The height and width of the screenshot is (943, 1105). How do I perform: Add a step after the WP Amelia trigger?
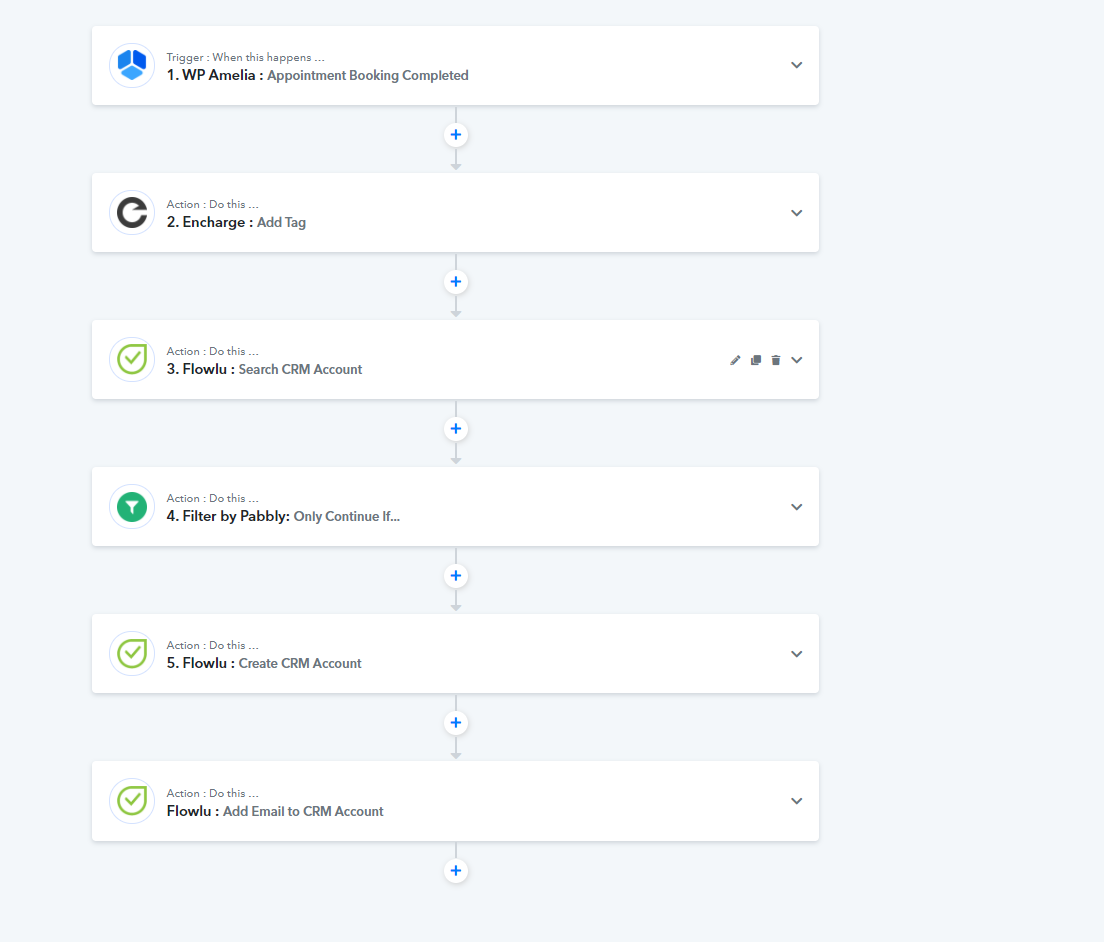pos(456,135)
